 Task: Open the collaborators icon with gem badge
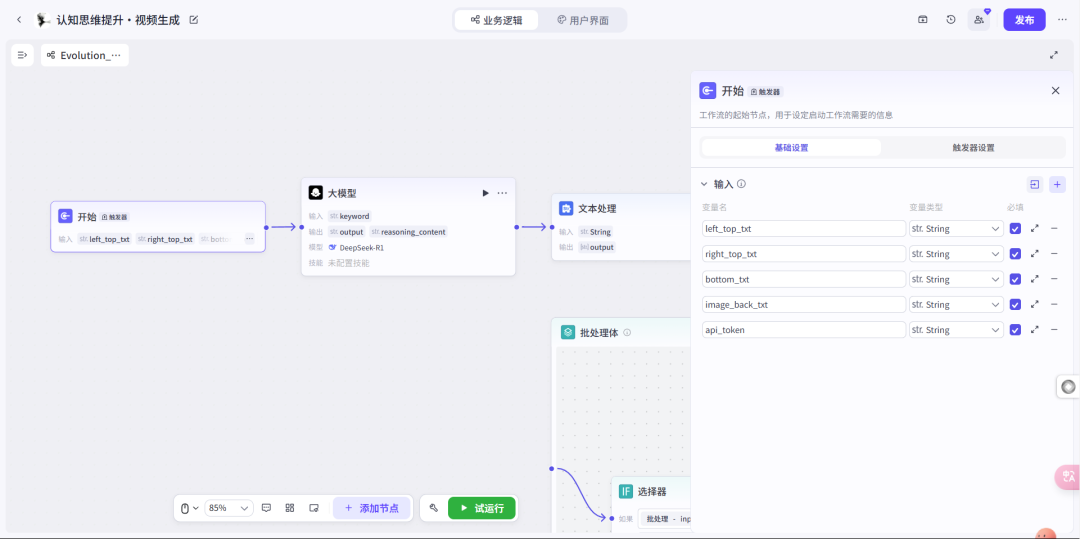(x=979, y=20)
